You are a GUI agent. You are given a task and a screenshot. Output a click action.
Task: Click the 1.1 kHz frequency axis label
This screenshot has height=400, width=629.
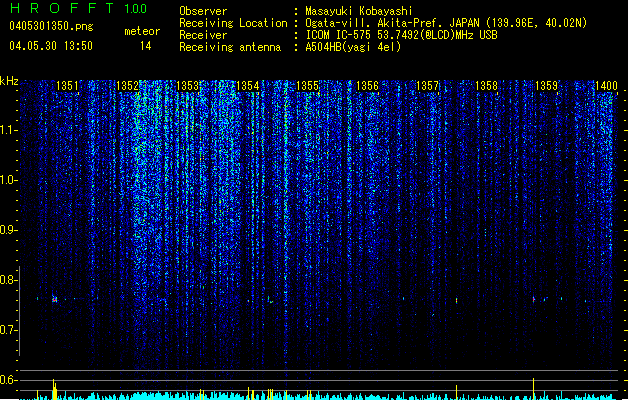pyautogui.click(x=8, y=130)
